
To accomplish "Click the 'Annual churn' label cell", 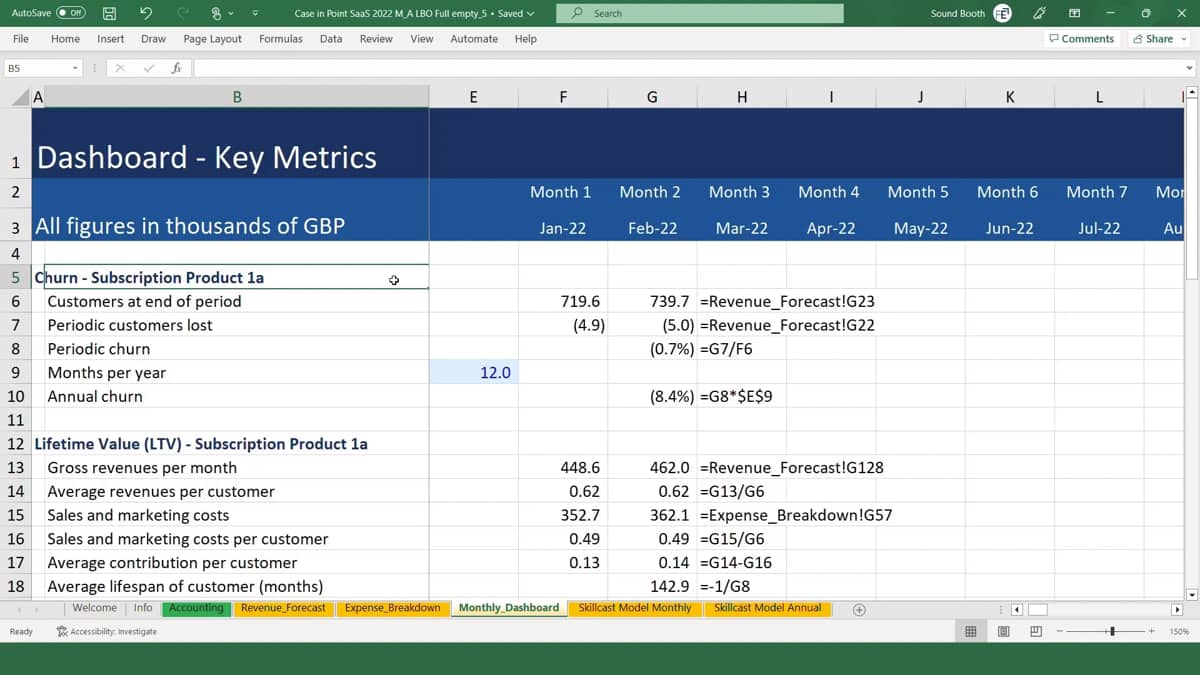I will pos(237,396).
